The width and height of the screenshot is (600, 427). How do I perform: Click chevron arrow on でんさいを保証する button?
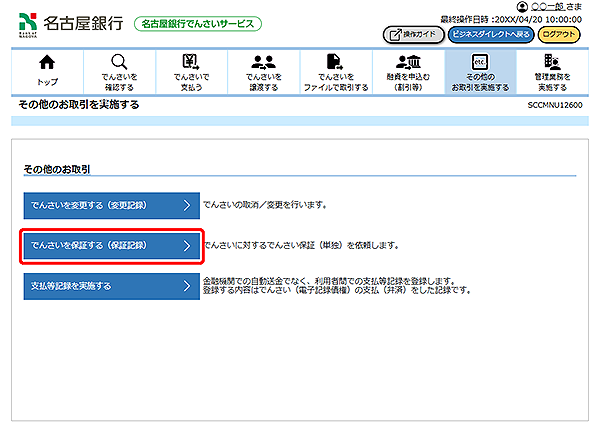(x=186, y=245)
